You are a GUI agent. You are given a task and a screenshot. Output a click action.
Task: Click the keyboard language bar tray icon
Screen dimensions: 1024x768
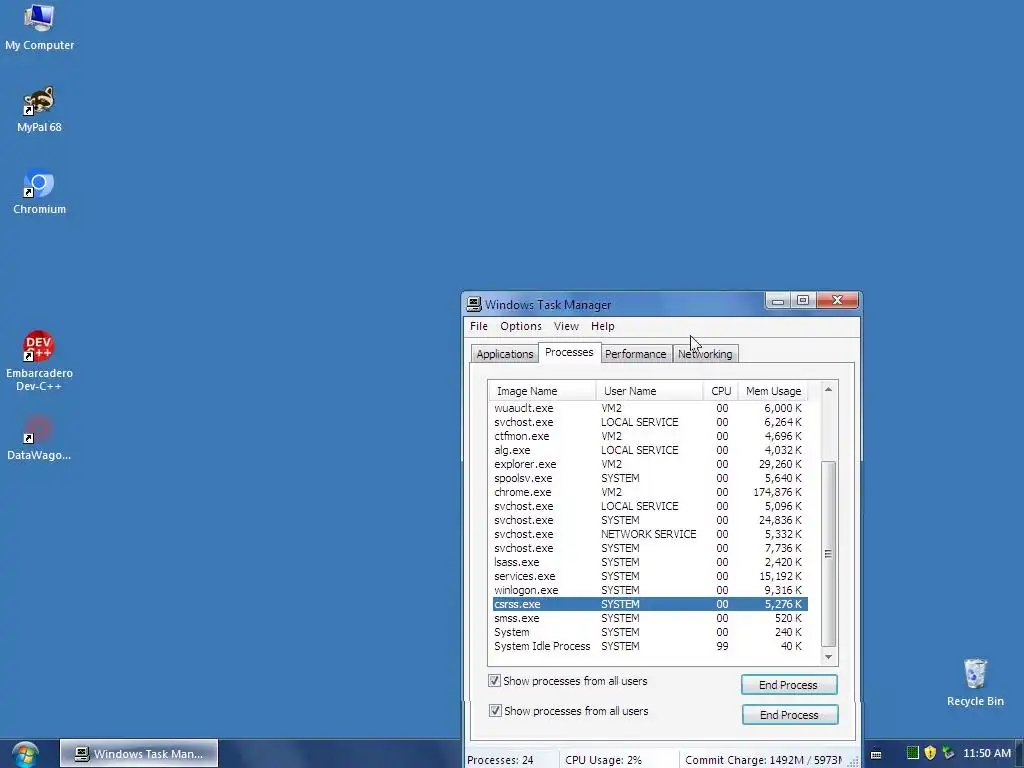pos(876,754)
